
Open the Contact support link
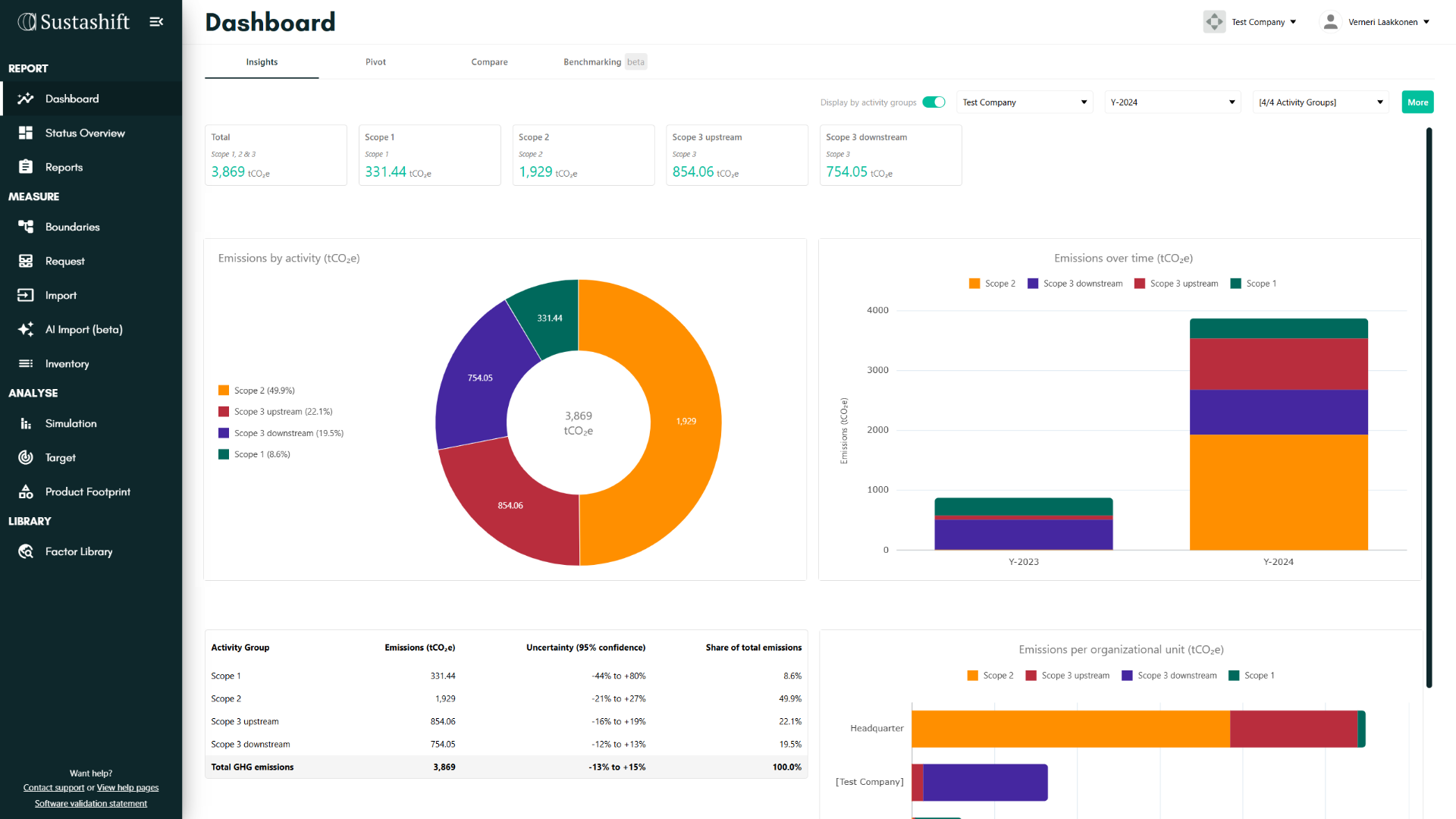point(53,788)
